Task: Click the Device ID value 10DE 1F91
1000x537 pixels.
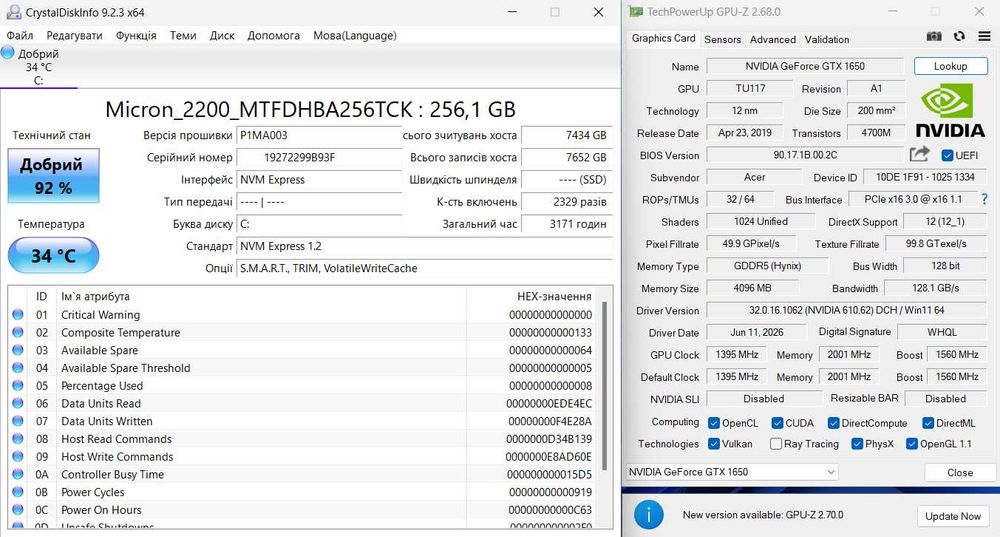Action: [x=925, y=177]
